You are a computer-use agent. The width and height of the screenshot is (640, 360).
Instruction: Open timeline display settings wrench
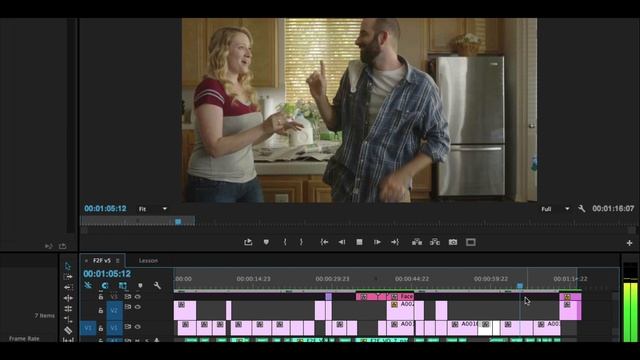pyautogui.click(x=157, y=285)
